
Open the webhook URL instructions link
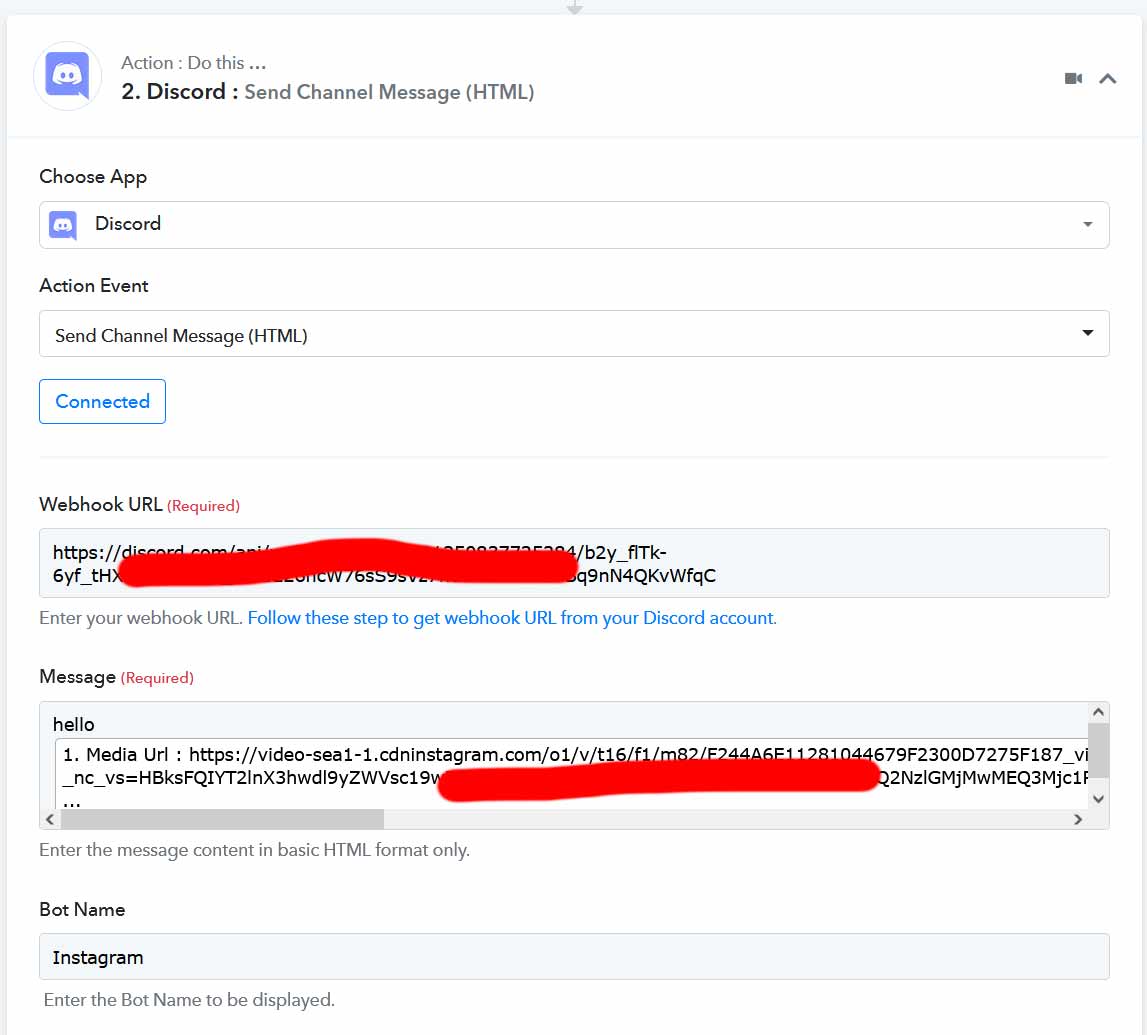point(512,618)
